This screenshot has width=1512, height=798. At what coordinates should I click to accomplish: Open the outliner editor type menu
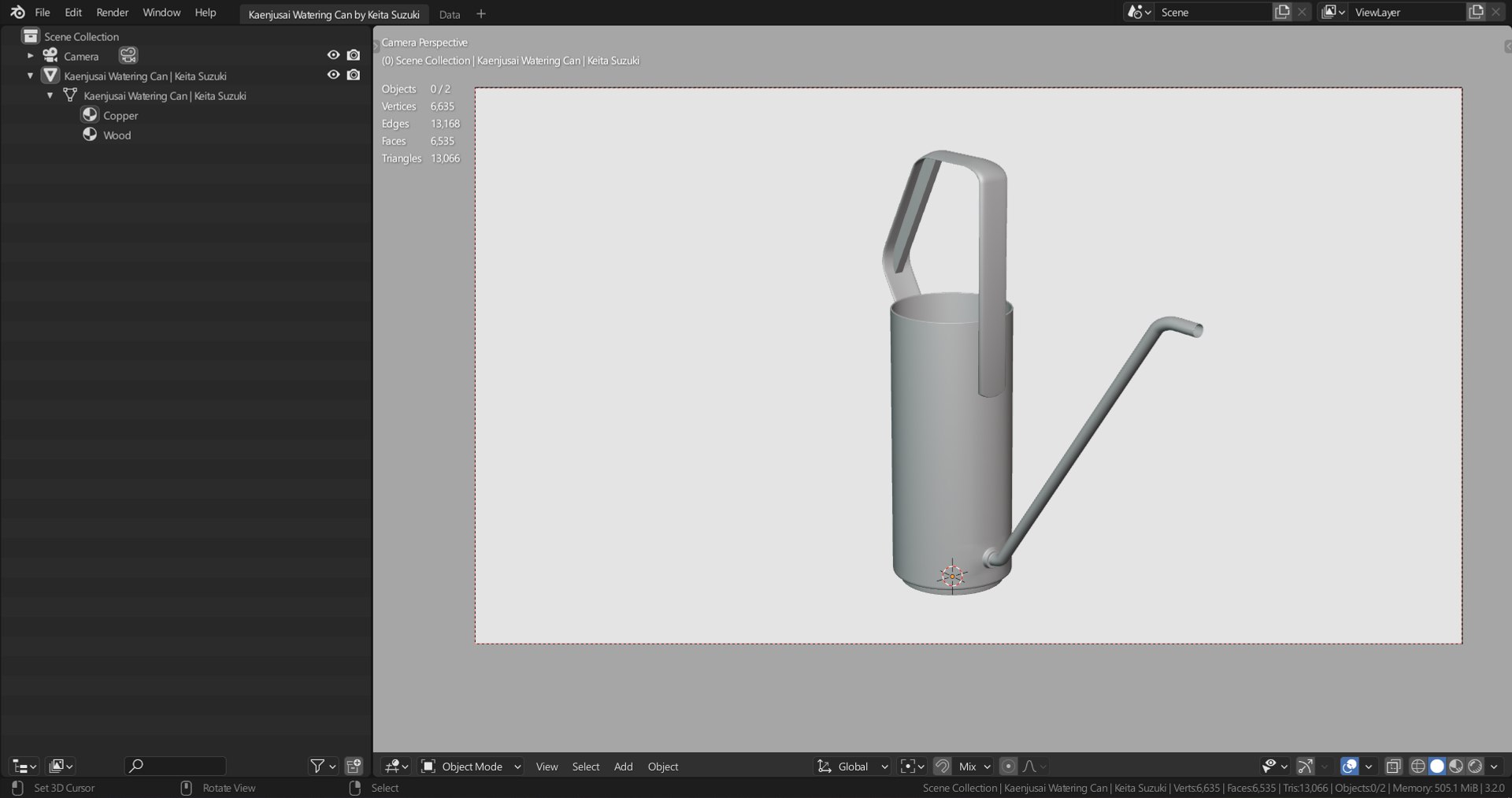[24, 766]
